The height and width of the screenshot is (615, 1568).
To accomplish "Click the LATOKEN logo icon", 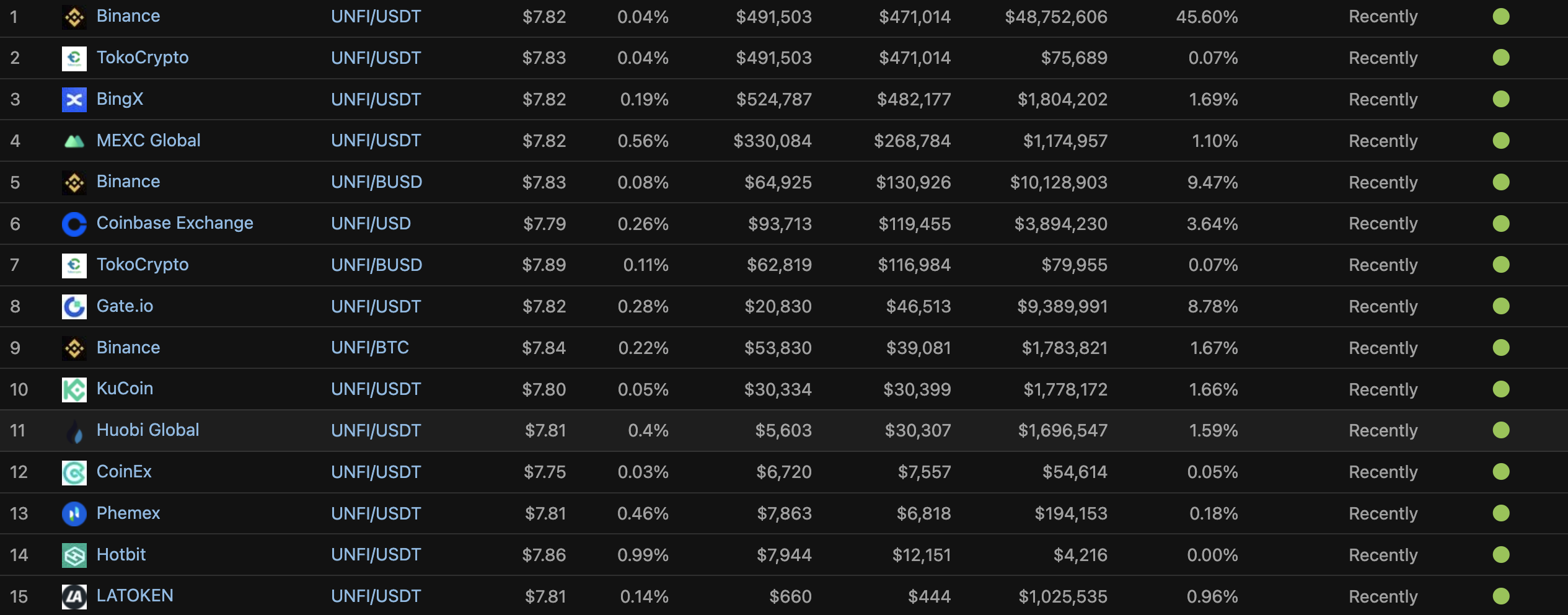I will point(74,597).
